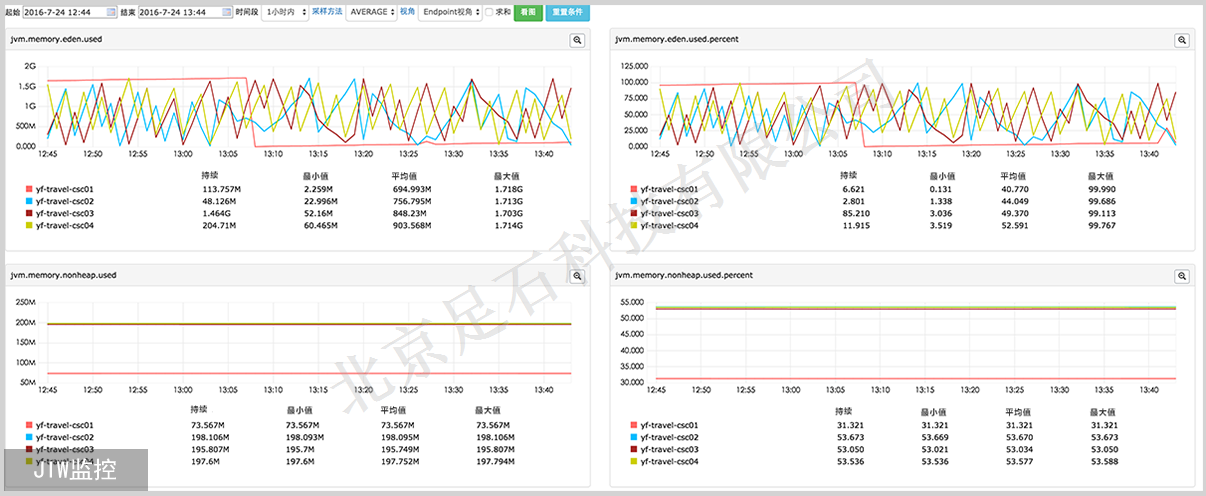Open the end time calendar picker icon
This screenshot has height=496, width=1206.
pyautogui.click(x=225, y=12)
